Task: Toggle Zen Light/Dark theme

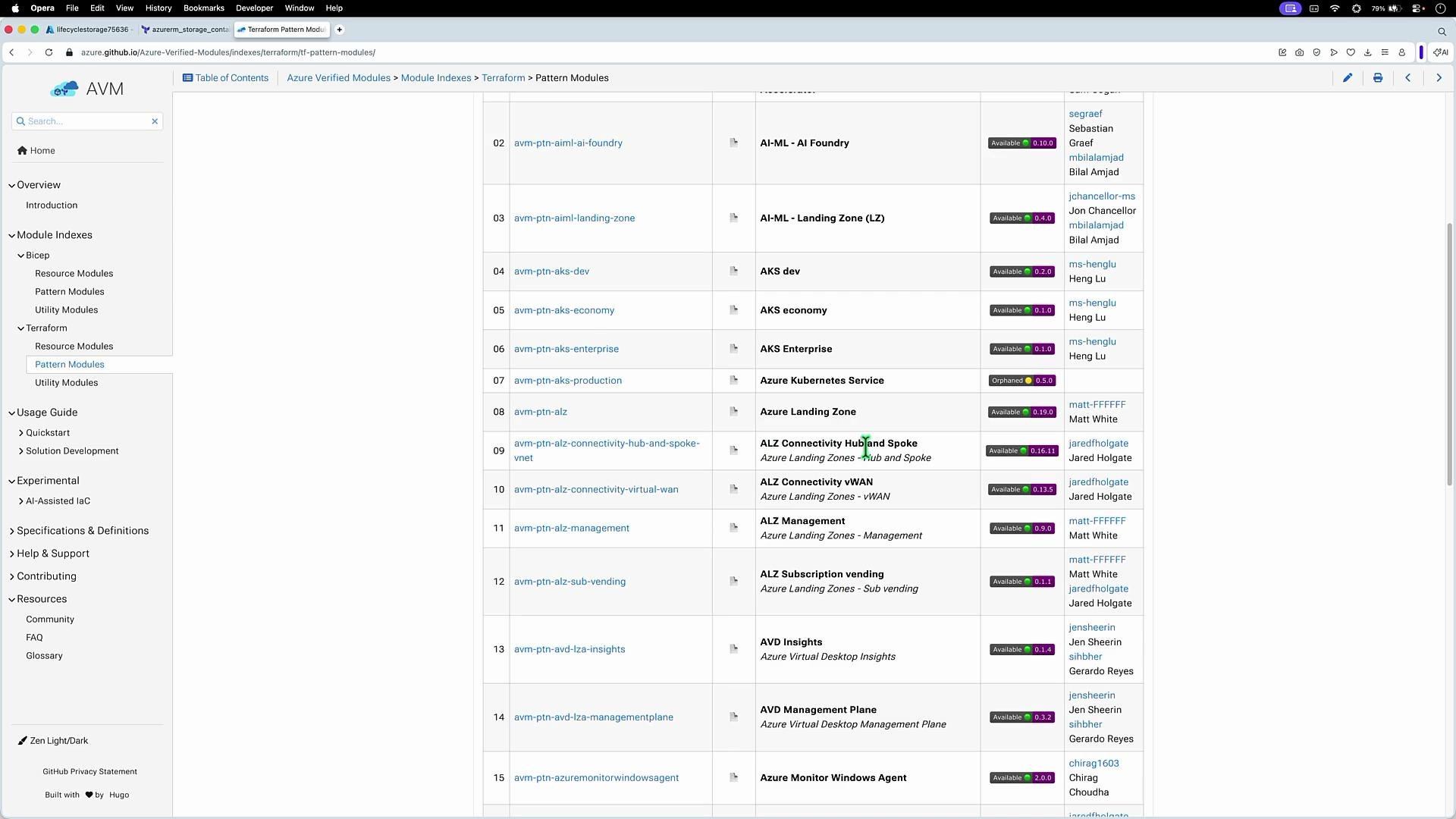Action: pos(53,741)
